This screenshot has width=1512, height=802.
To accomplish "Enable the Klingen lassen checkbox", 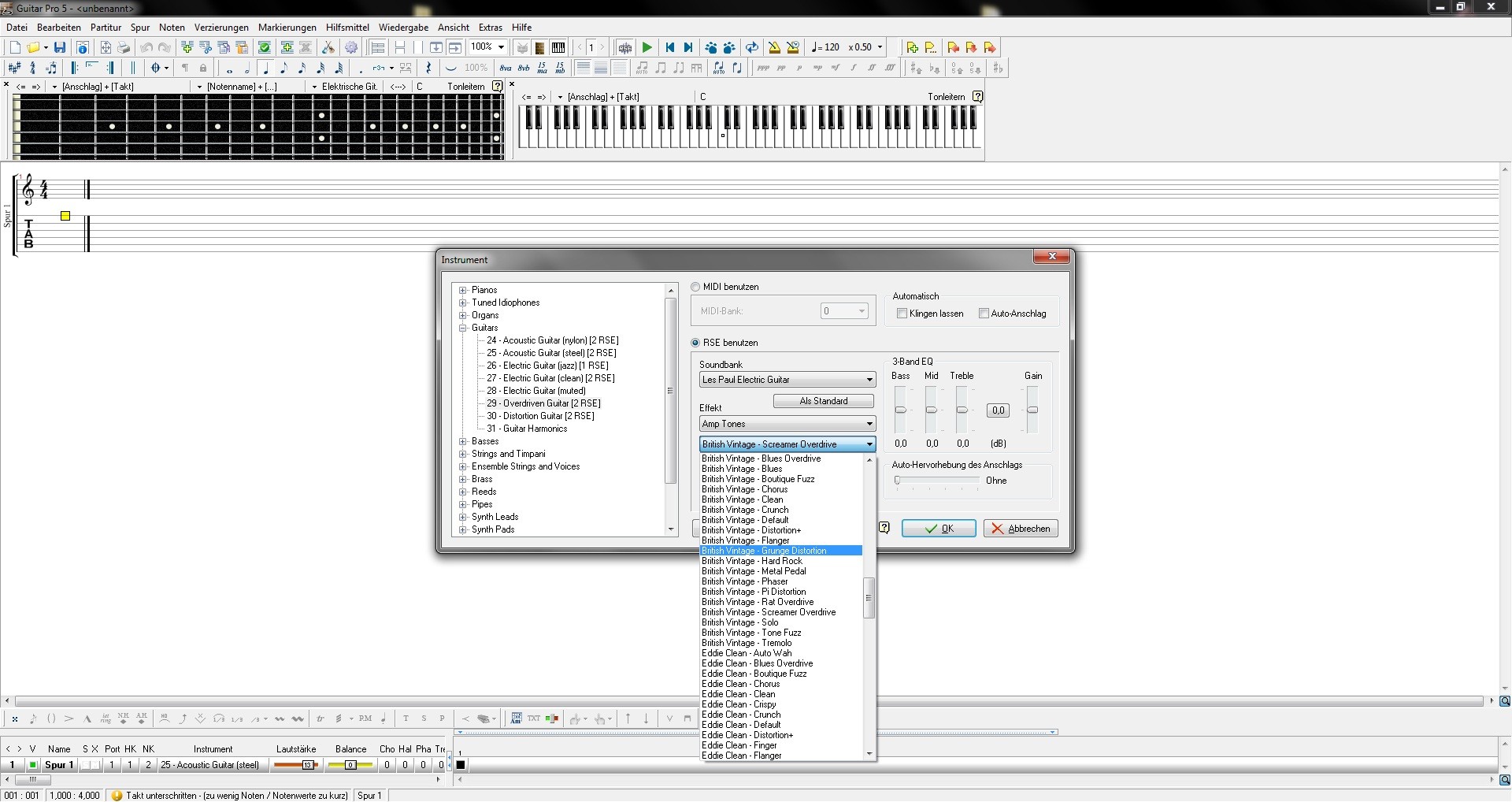I will (902, 314).
